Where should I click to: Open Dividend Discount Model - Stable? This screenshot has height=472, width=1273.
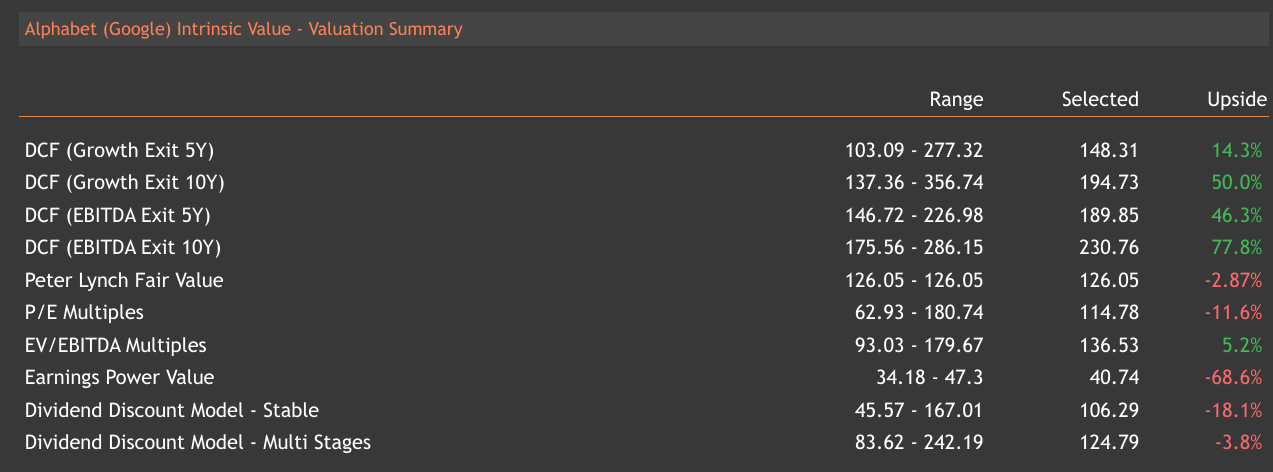click(172, 410)
